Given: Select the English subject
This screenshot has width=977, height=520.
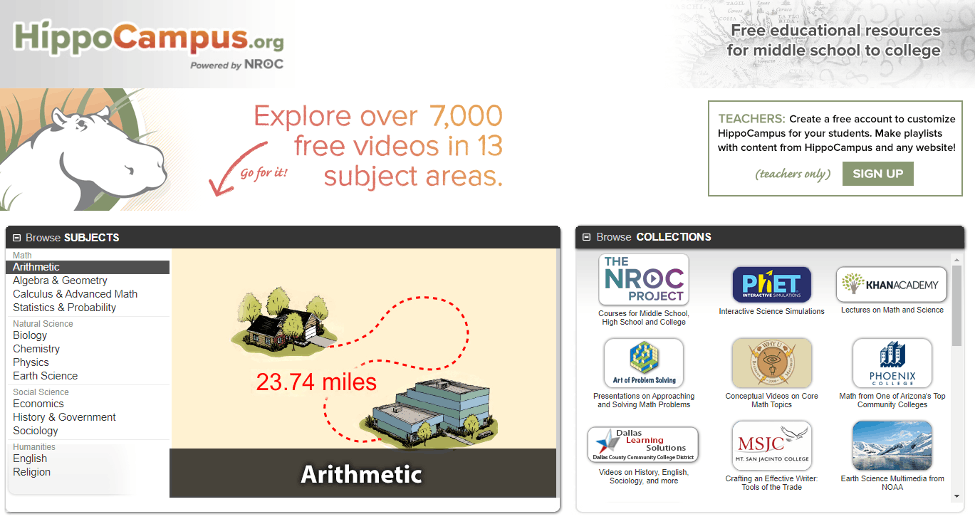Looking at the screenshot, I should point(29,459).
